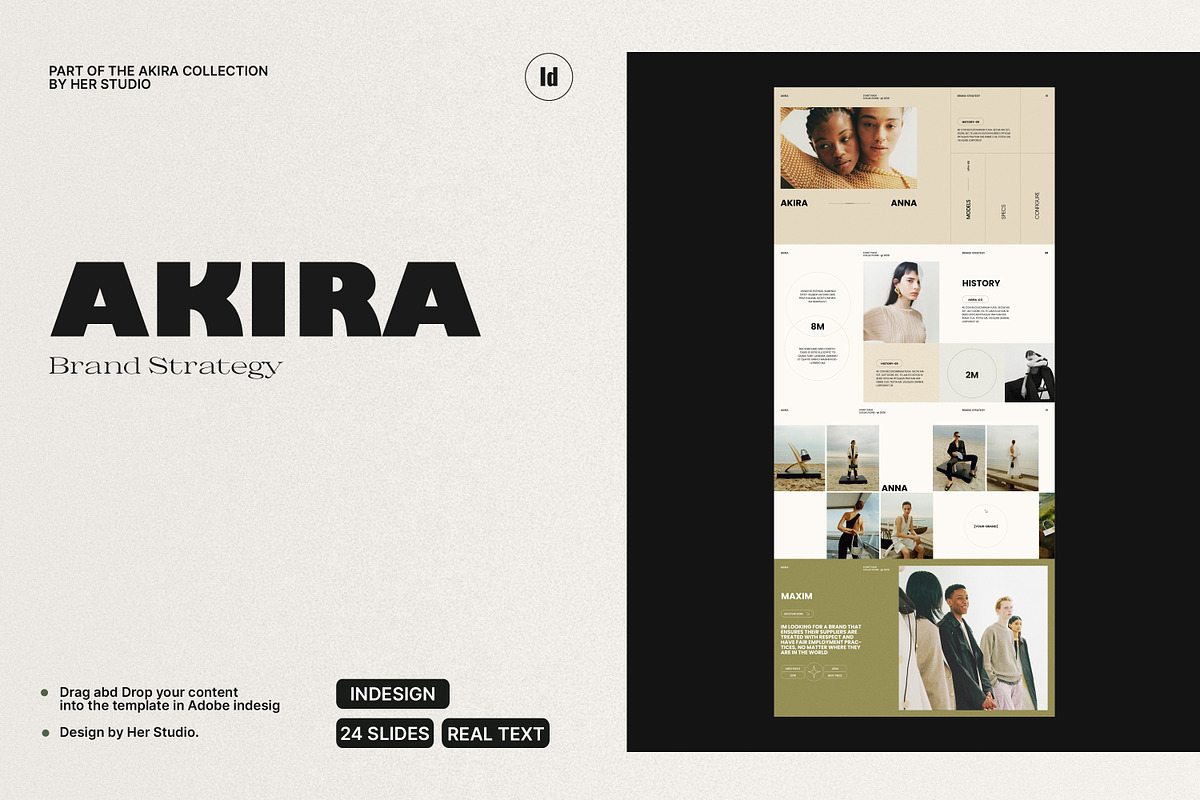
Task: Click the green bullet before "Drag abd Drop"
Action: (44, 692)
